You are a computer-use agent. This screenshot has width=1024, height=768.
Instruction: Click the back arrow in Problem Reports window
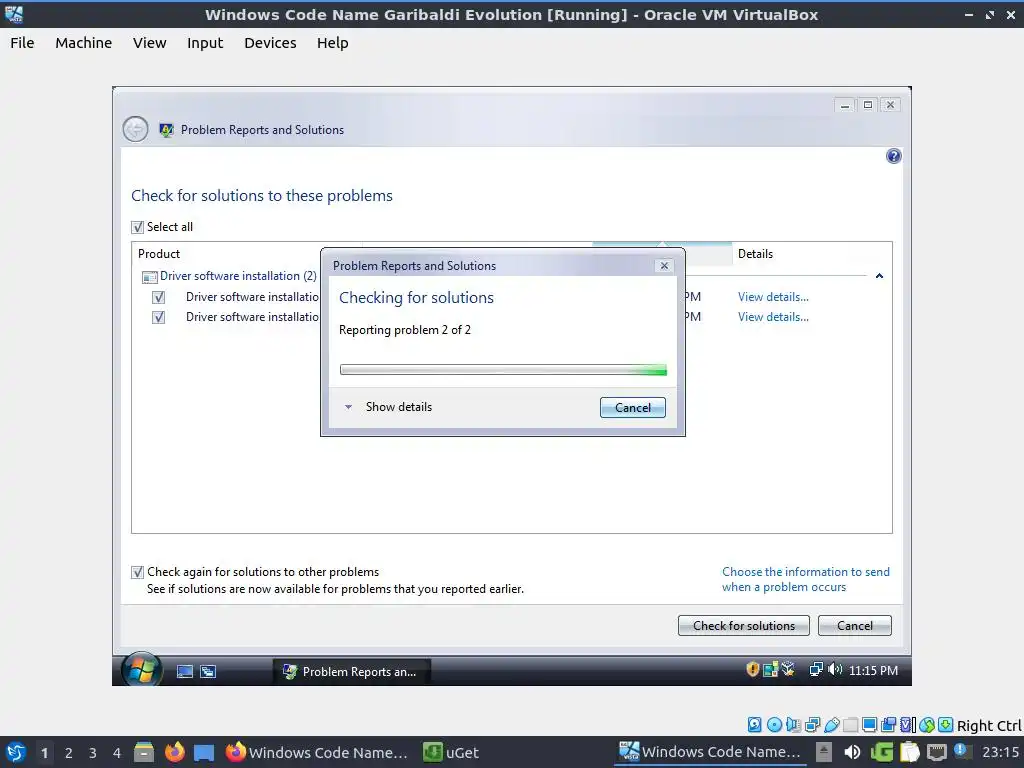135,129
